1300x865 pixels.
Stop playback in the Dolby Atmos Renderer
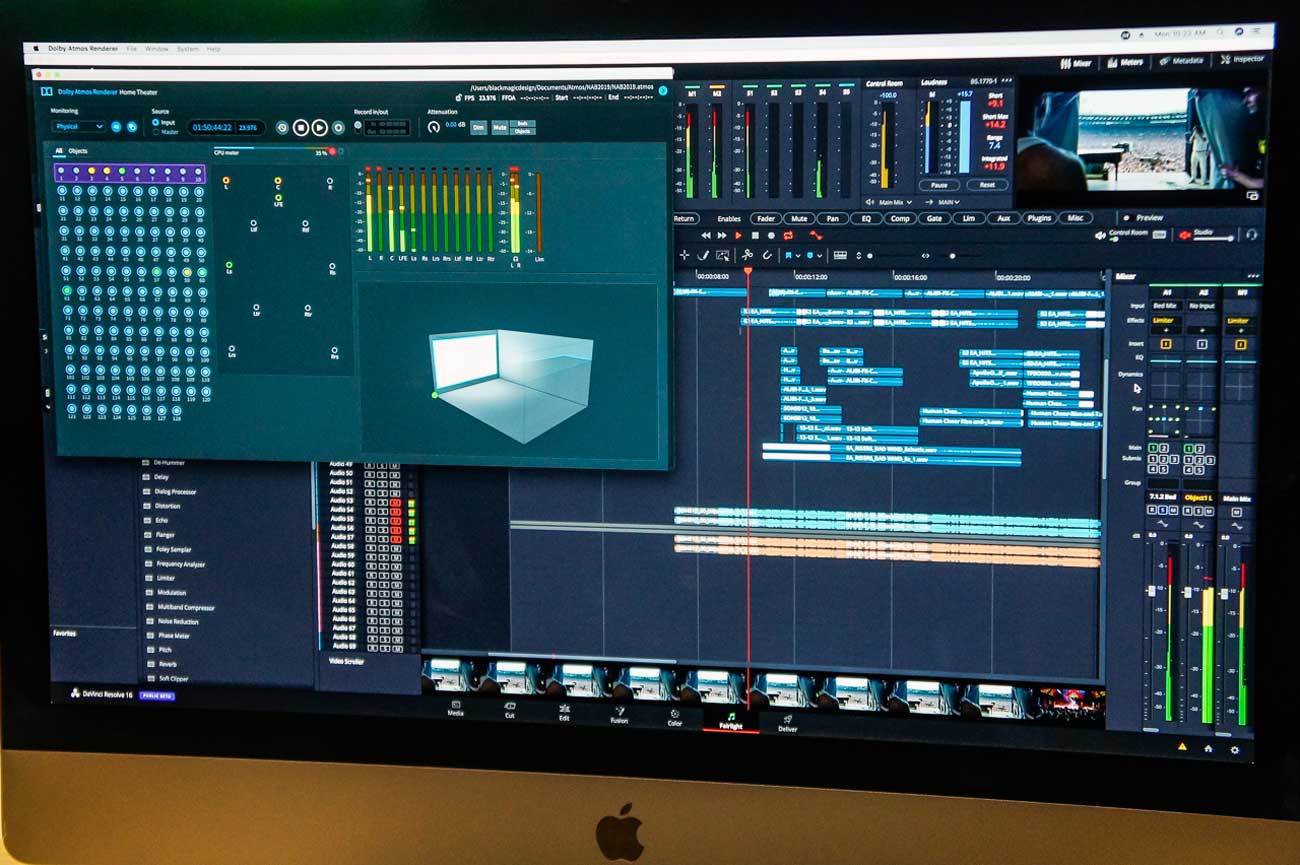[x=301, y=127]
